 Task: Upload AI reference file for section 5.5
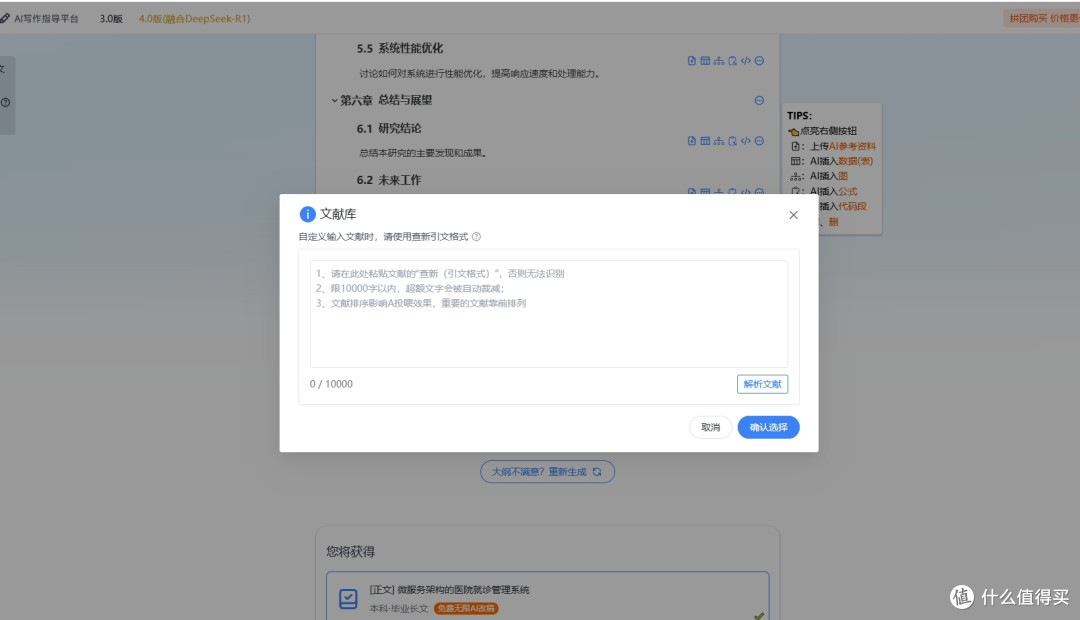pyautogui.click(x=692, y=61)
